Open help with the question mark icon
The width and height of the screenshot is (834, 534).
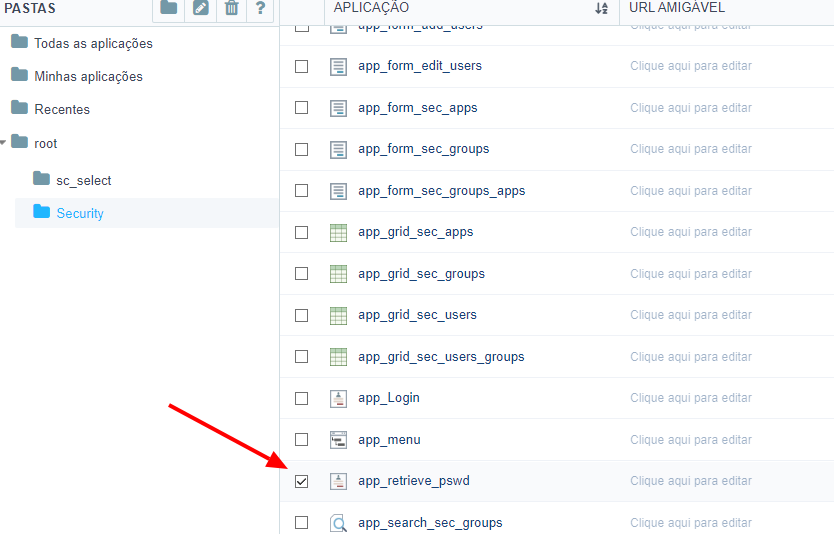click(x=260, y=9)
